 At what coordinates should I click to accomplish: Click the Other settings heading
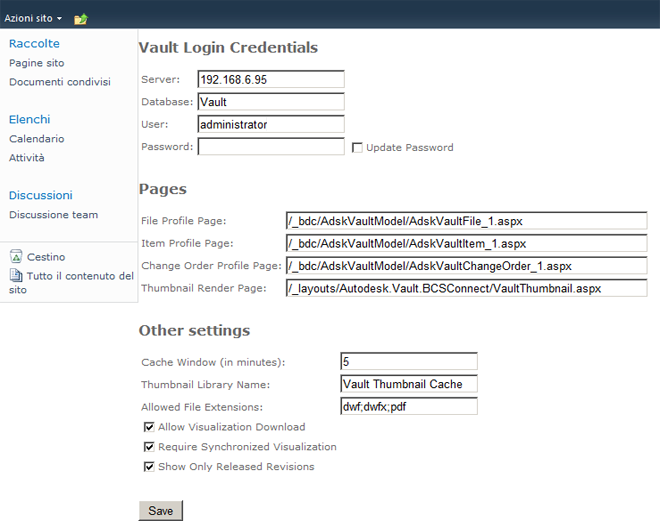194,330
